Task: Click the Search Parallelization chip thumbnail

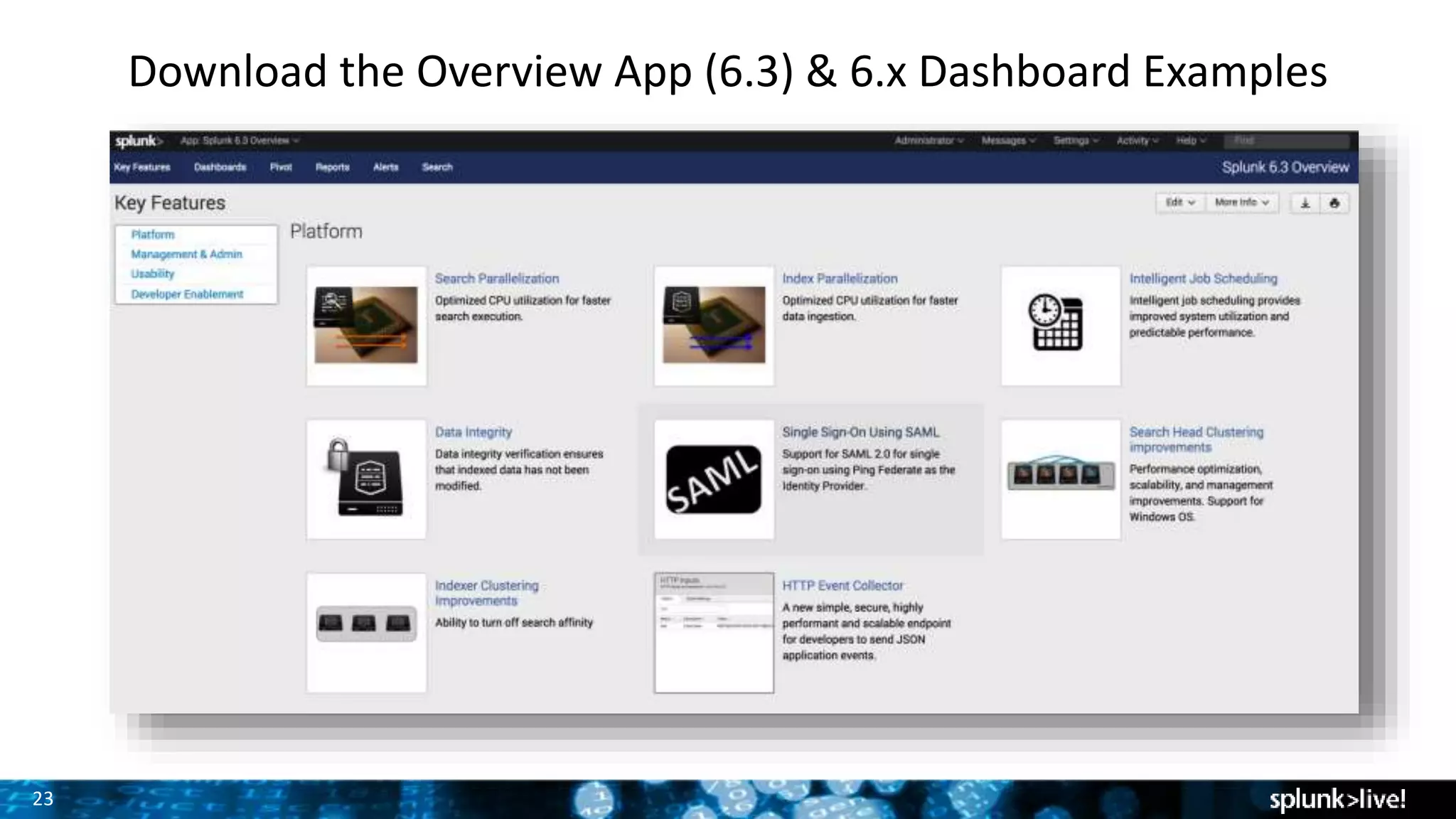Action: pyautogui.click(x=366, y=326)
